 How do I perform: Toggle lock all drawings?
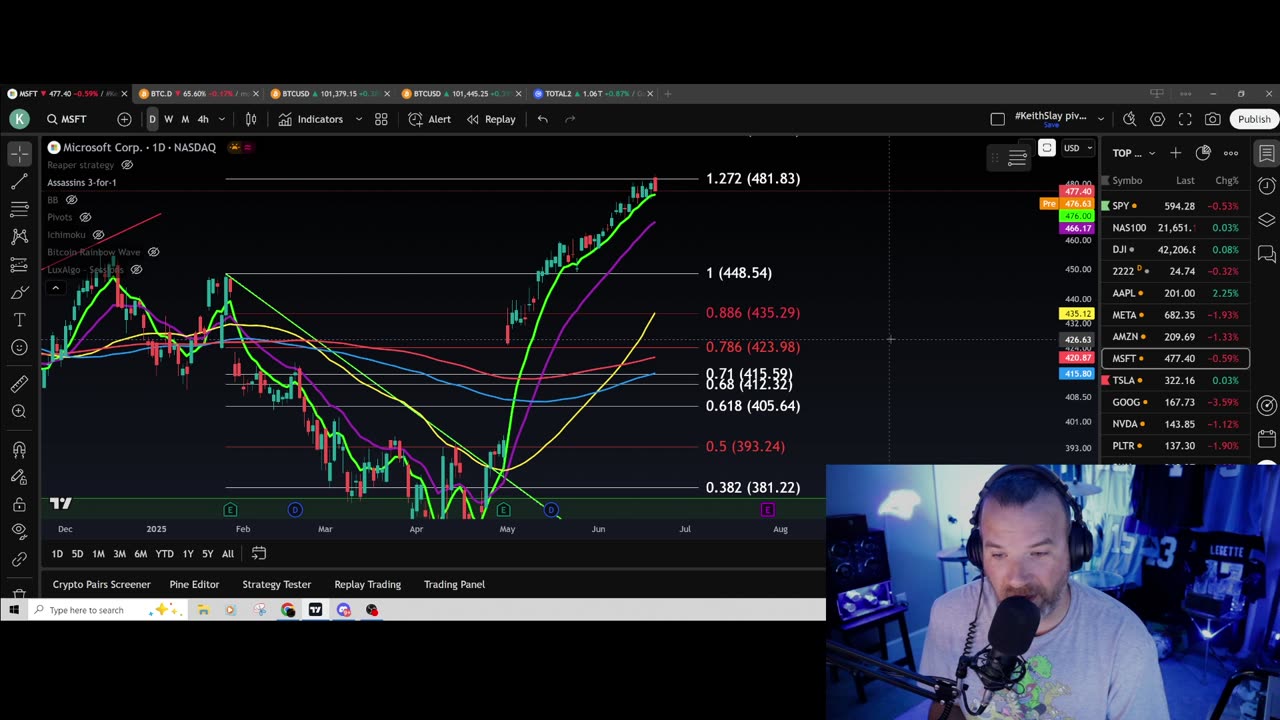pyautogui.click(x=19, y=504)
